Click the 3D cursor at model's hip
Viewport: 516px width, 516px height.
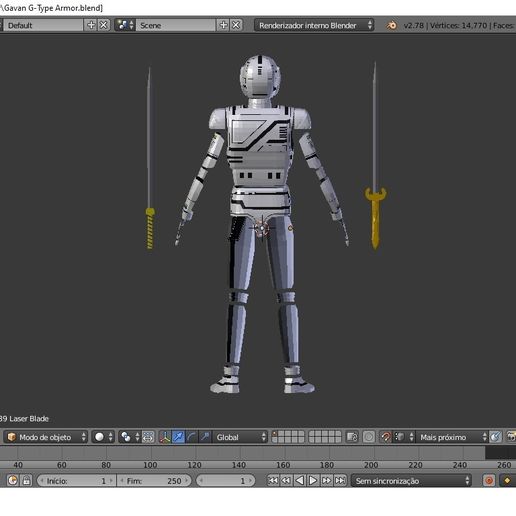click(262, 228)
